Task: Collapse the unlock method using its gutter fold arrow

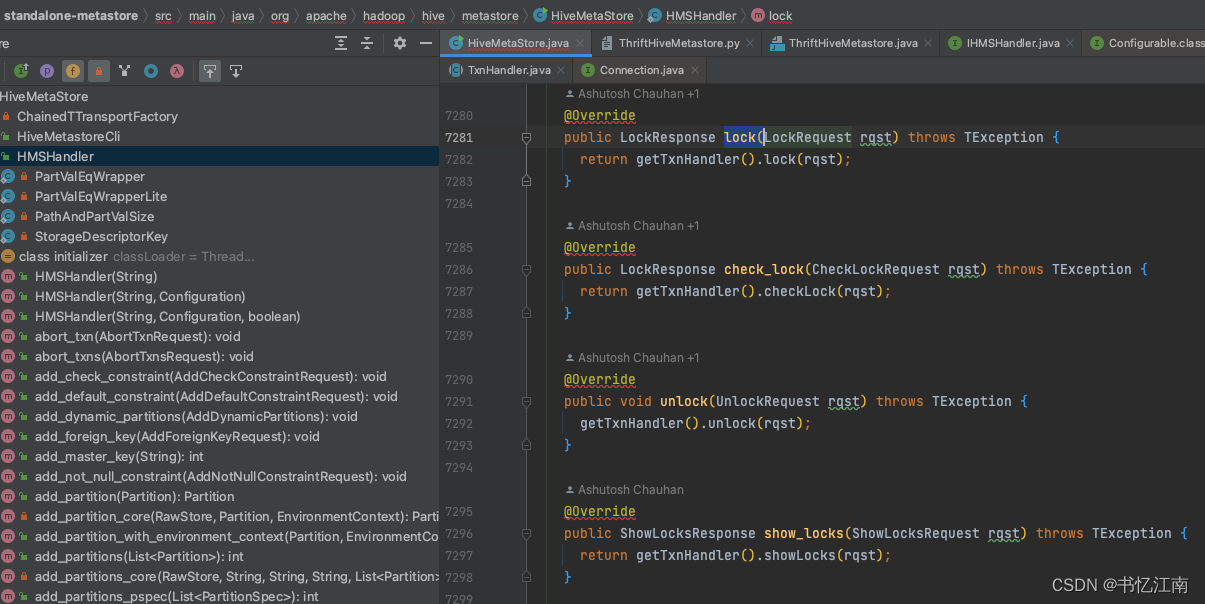Action: [527, 401]
